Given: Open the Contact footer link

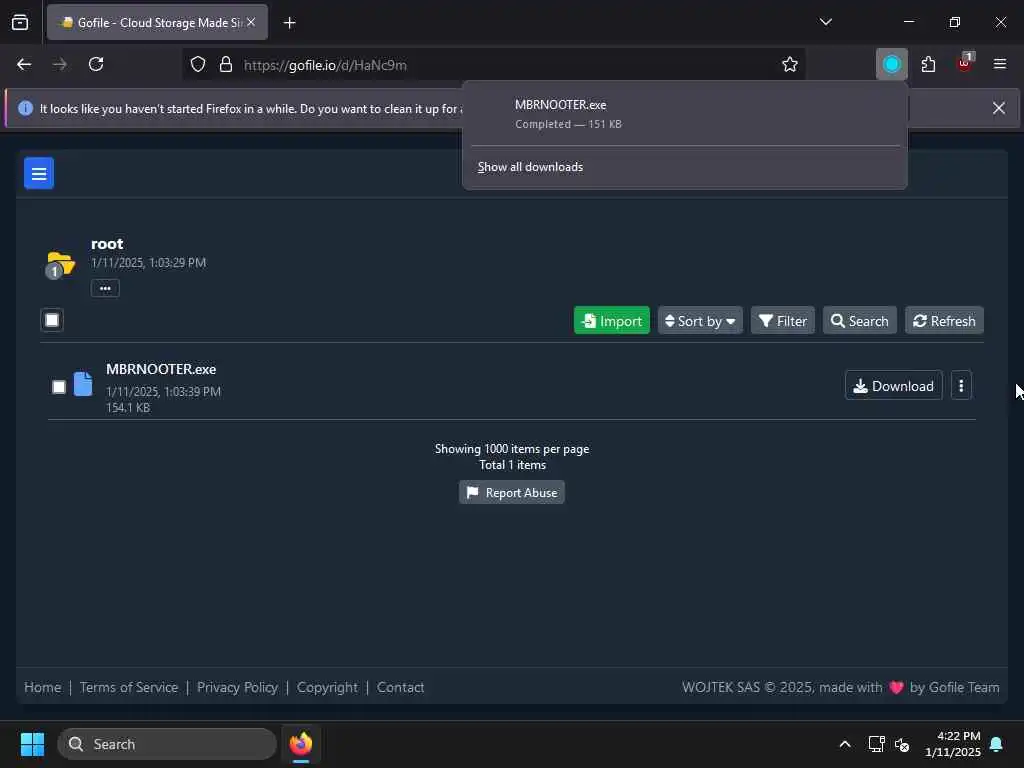Looking at the screenshot, I should [x=400, y=687].
